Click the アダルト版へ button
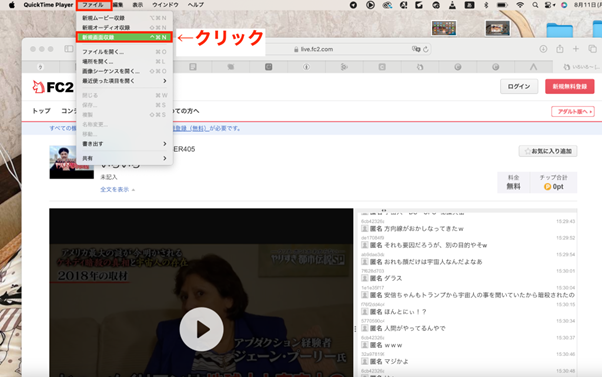Image resolution: width=602 pixels, height=377 pixels. pyautogui.click(x=572, y=111)
